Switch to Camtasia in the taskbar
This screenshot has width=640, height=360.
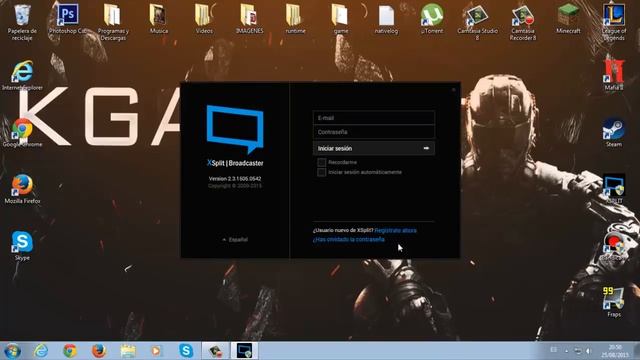pos(216,351)
